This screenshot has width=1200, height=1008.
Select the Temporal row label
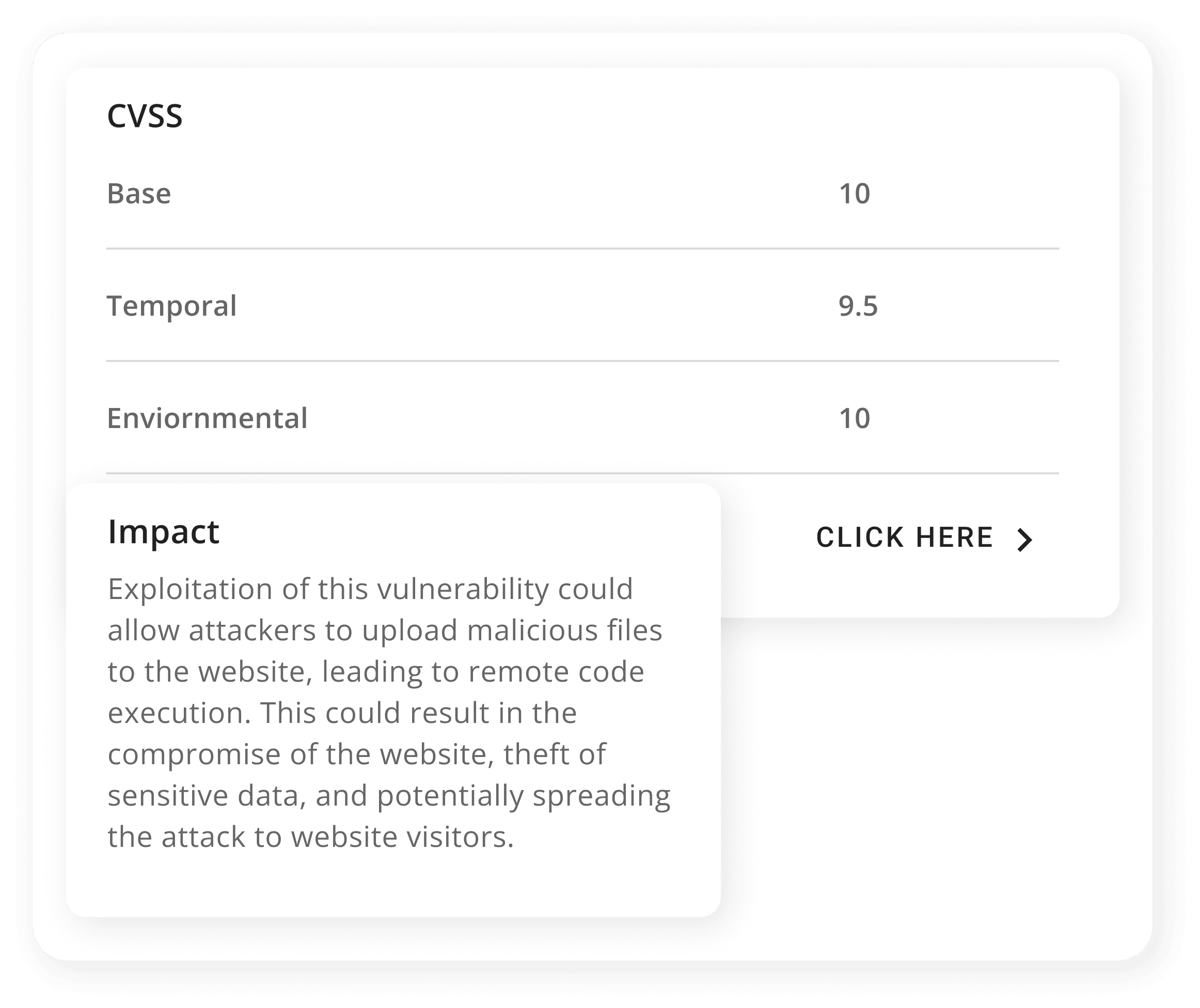tap(171, 306)
